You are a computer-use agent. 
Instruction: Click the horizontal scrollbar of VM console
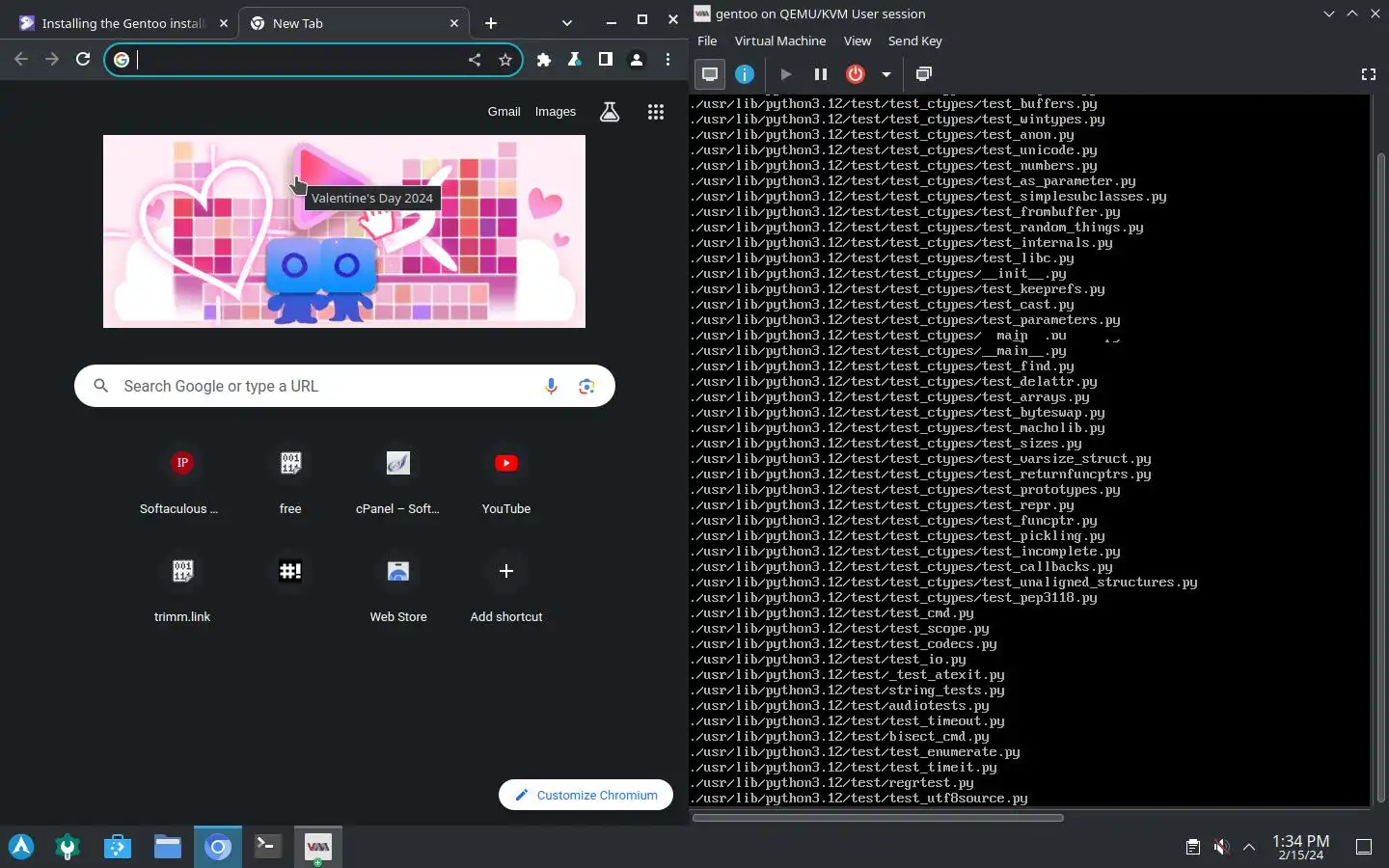(878, 818)
